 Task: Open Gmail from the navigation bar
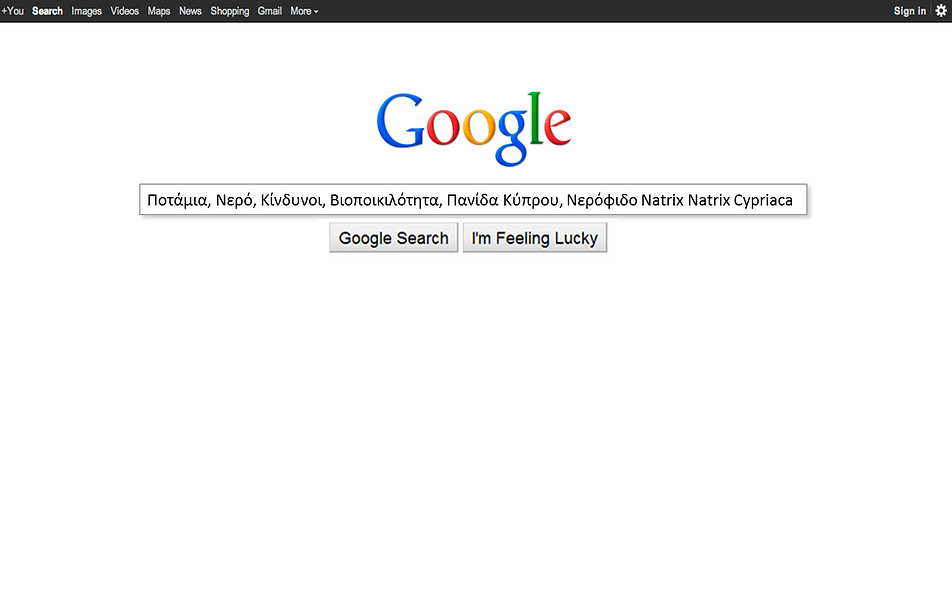pyautogui.click(x=270, y=11)
